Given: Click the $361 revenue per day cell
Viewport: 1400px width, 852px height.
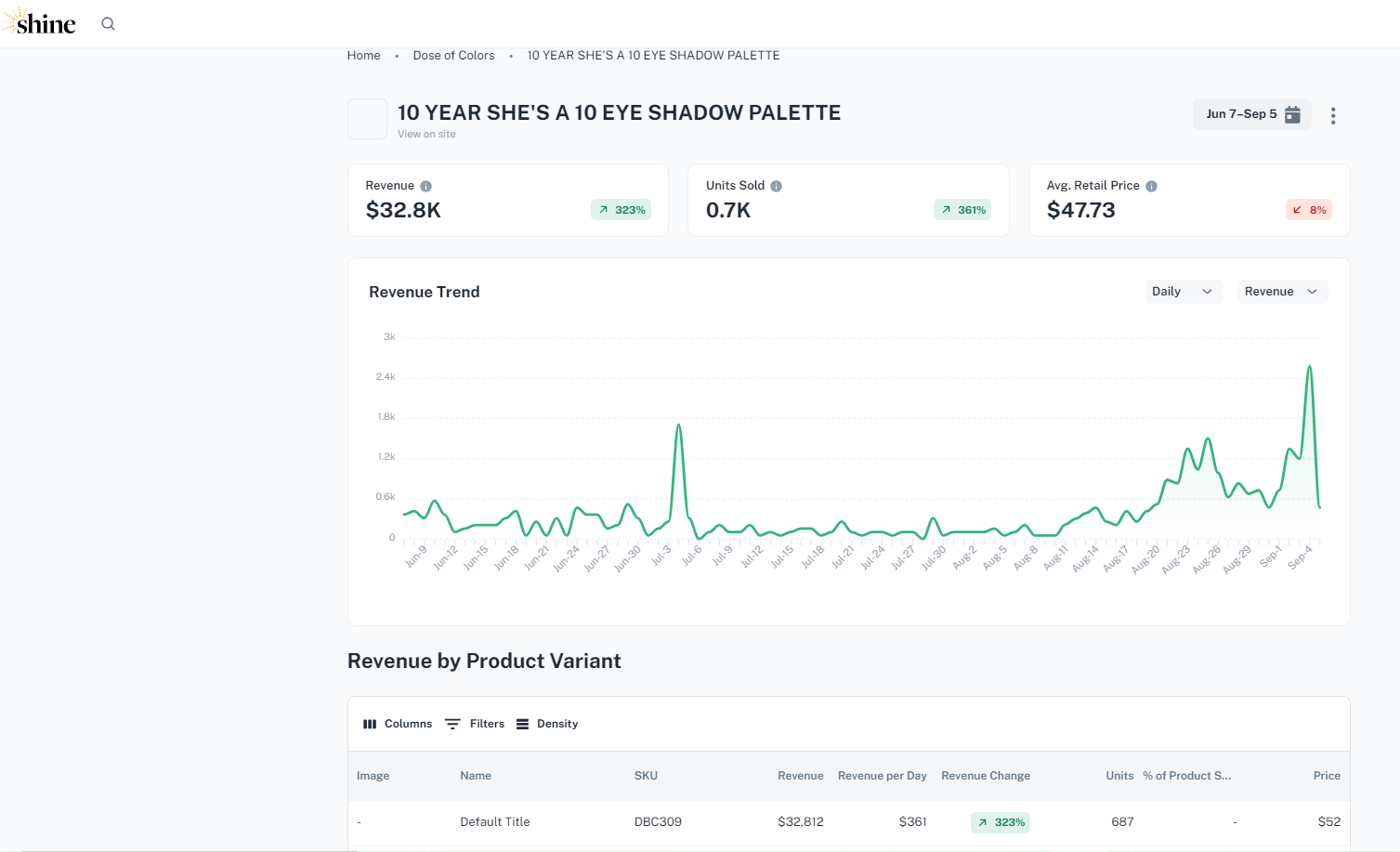Looking at the screenshot, I should coord(913,822).
